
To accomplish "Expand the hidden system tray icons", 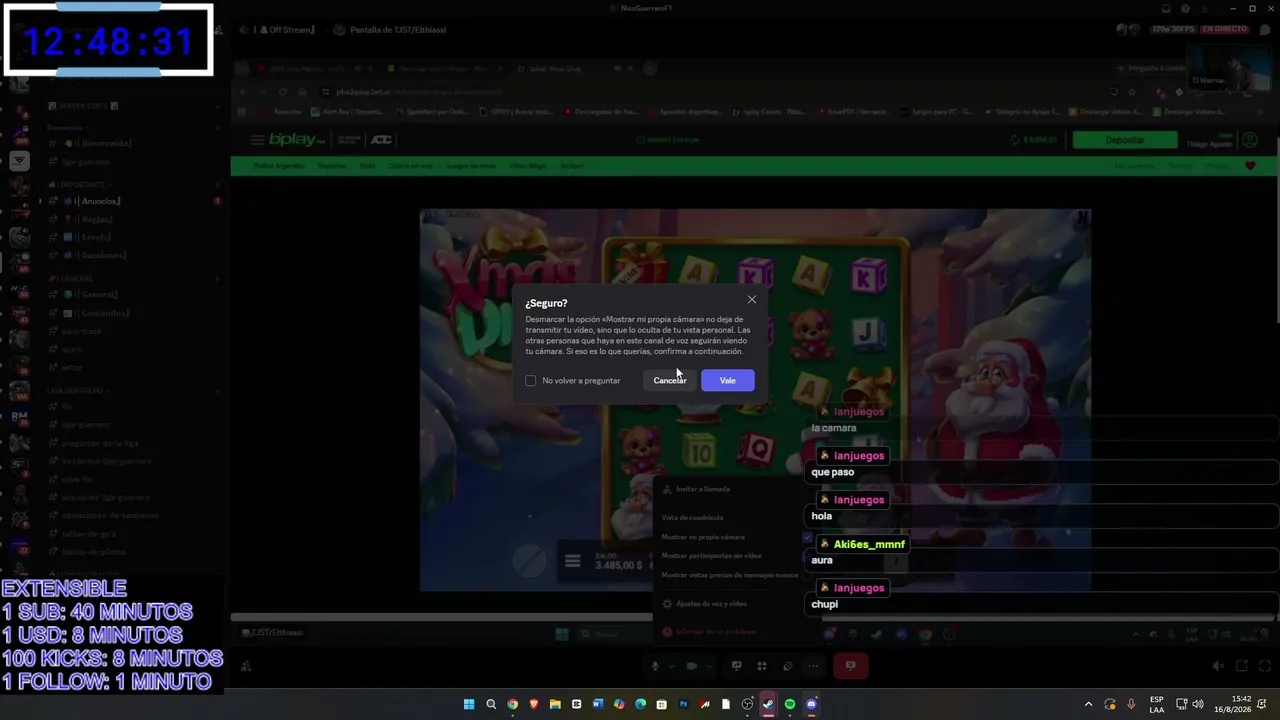I will pos(1089,704).
